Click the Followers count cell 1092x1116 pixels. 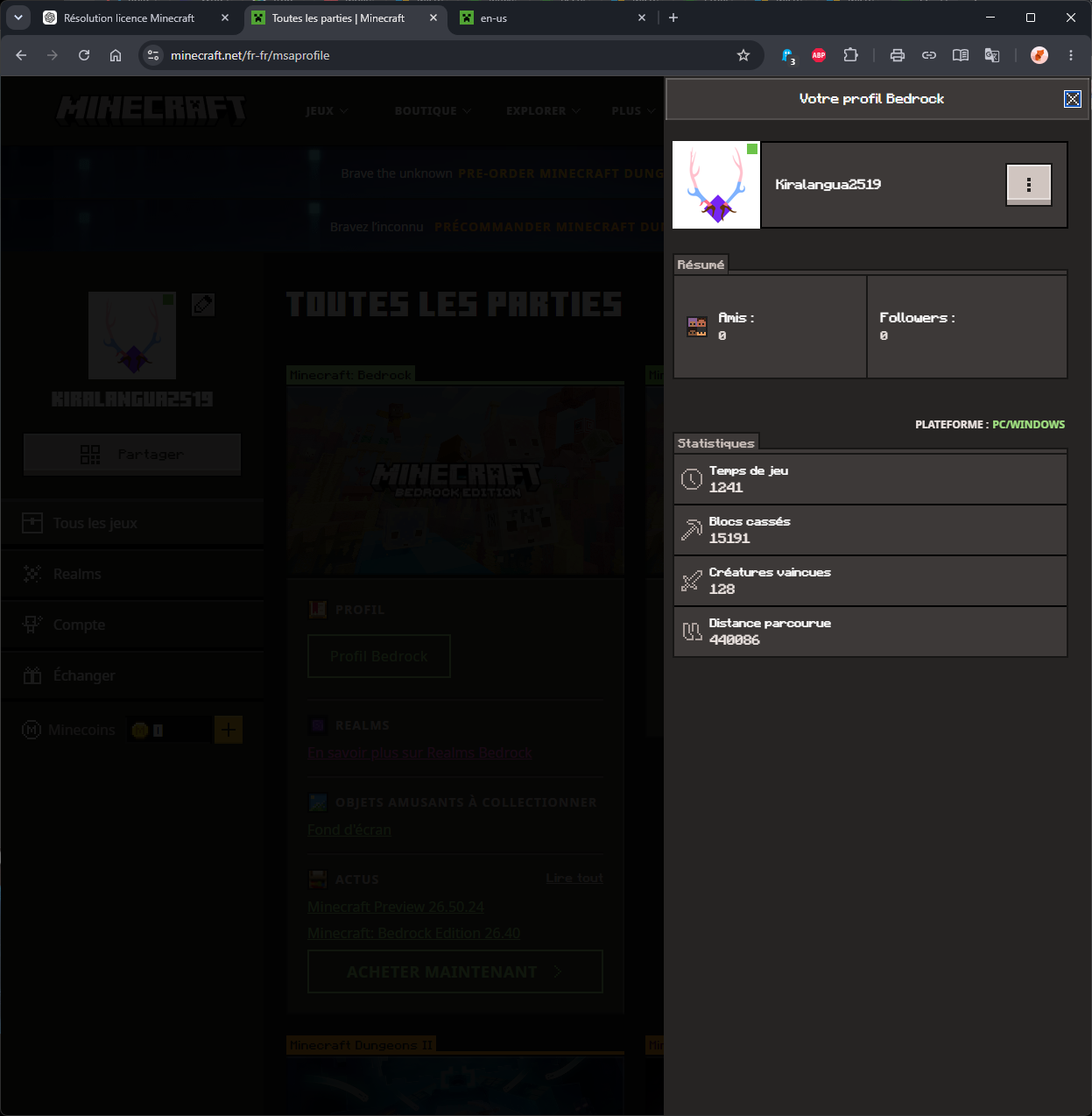point(967,327)
